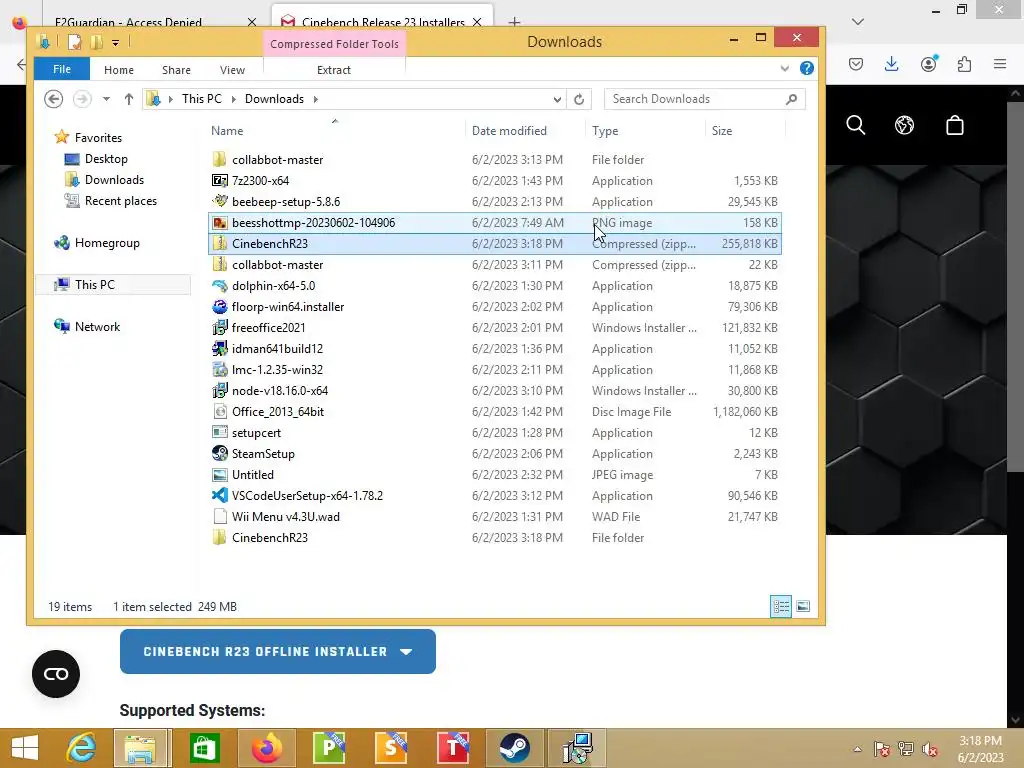Select the VSCodeUserSetup-x64-1.78.2 icon
The image size is (1024, 768).
pos(219,496)
